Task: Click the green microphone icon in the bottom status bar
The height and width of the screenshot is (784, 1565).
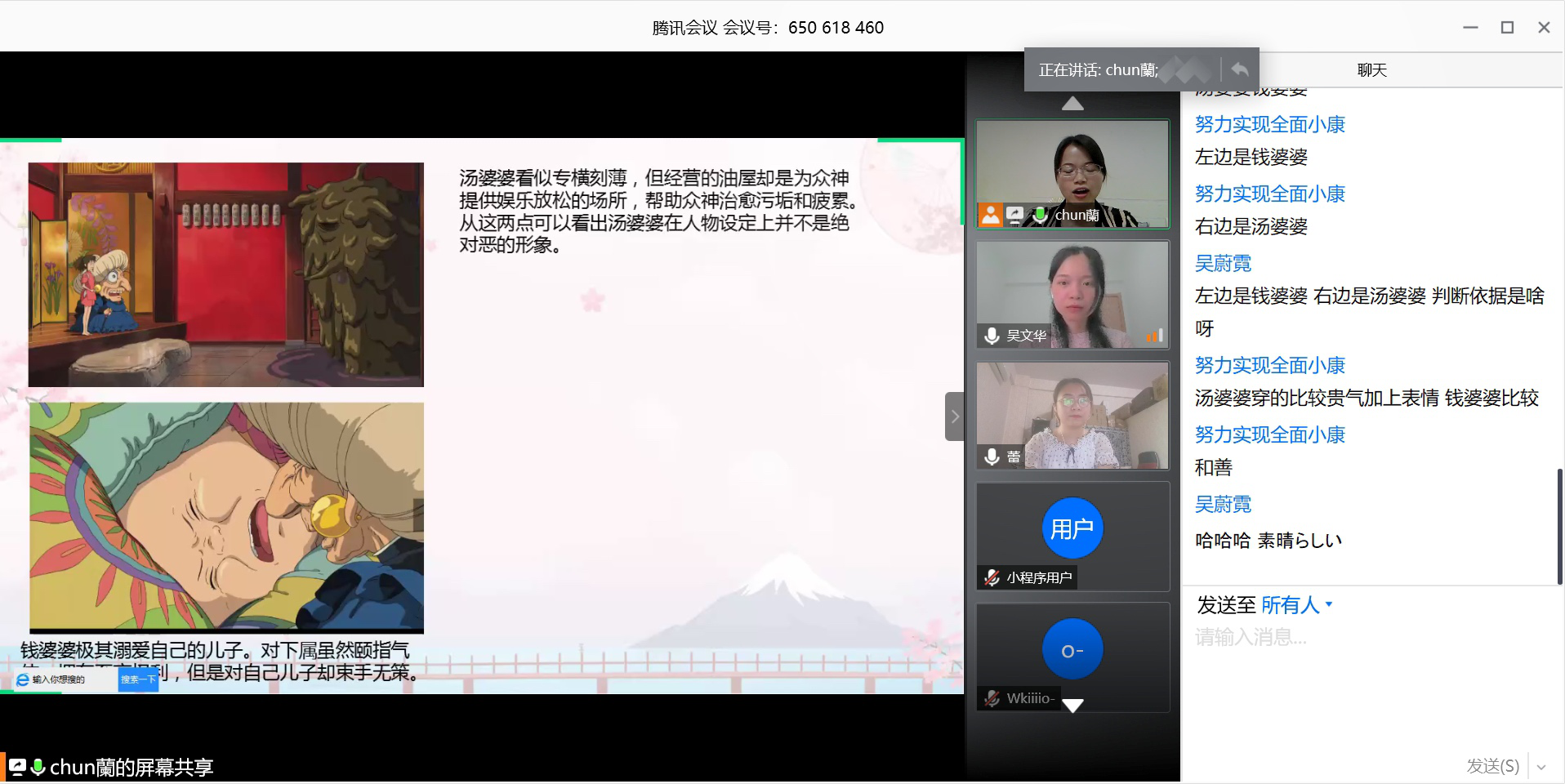Action: coord(38,767)
